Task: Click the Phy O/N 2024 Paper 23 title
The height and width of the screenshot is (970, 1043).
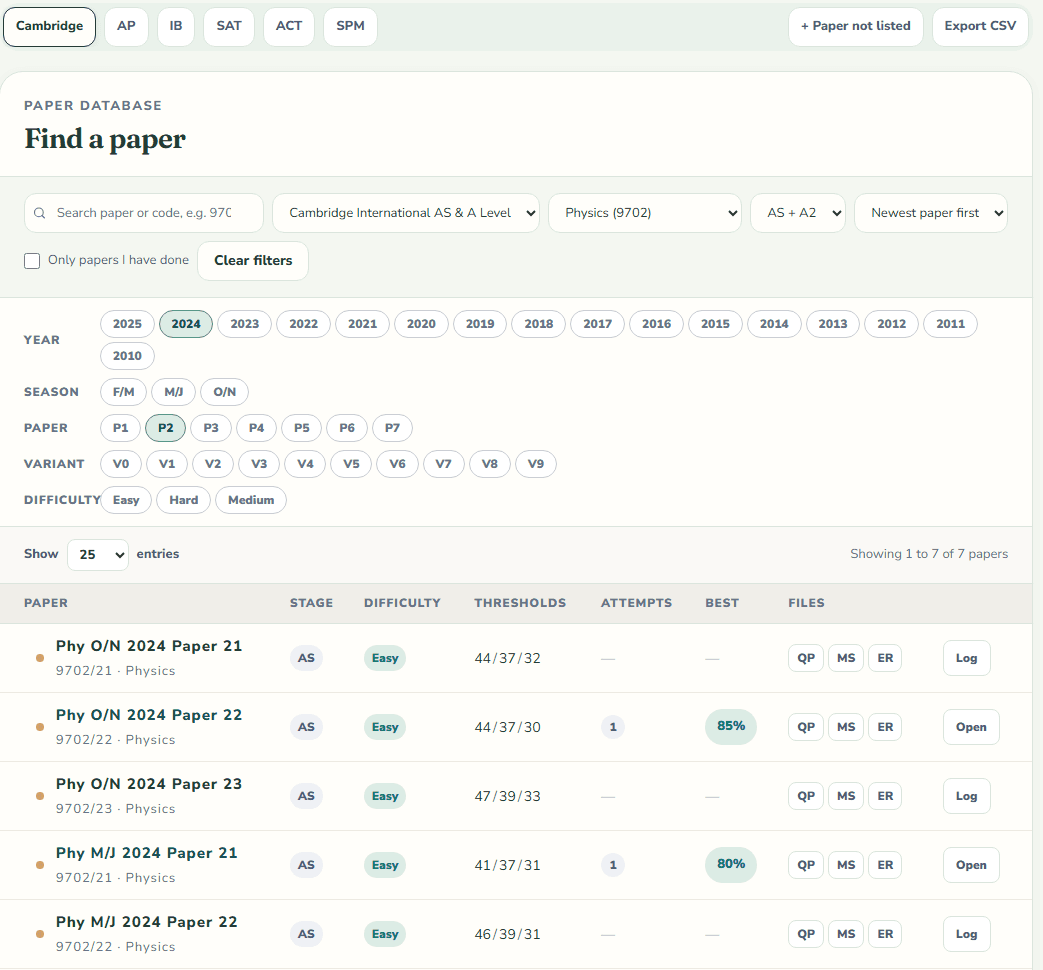Action: point(149,784)
